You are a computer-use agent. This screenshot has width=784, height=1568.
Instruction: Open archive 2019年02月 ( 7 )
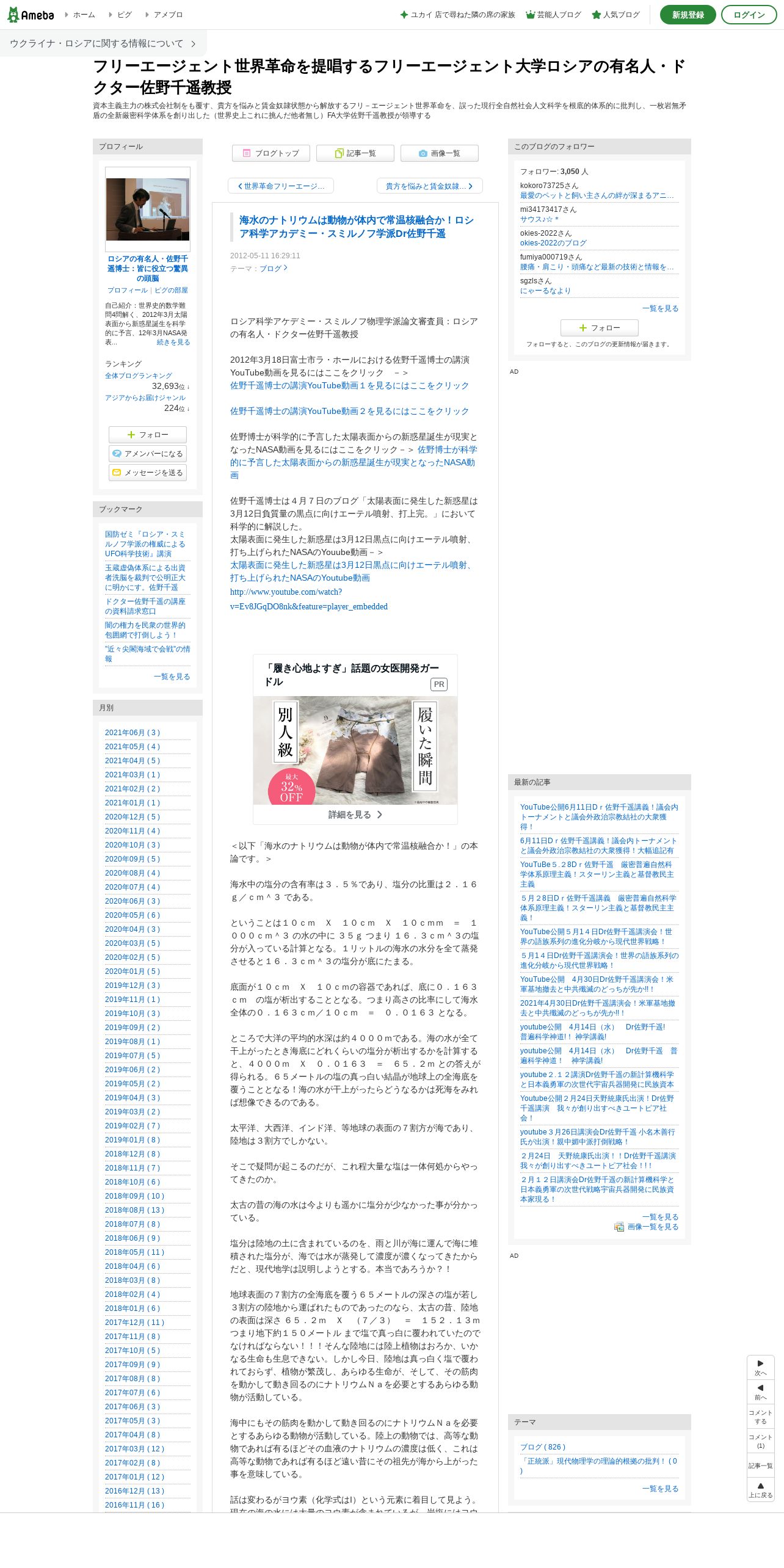coord(132,1126)
